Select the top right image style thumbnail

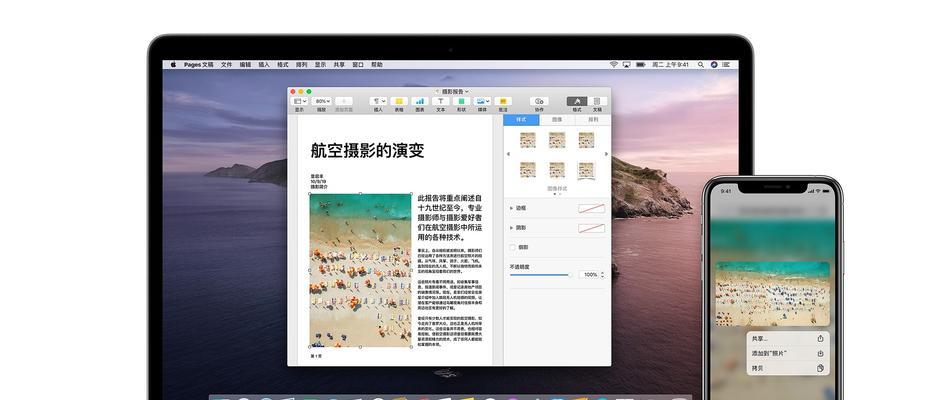[586, 140]
